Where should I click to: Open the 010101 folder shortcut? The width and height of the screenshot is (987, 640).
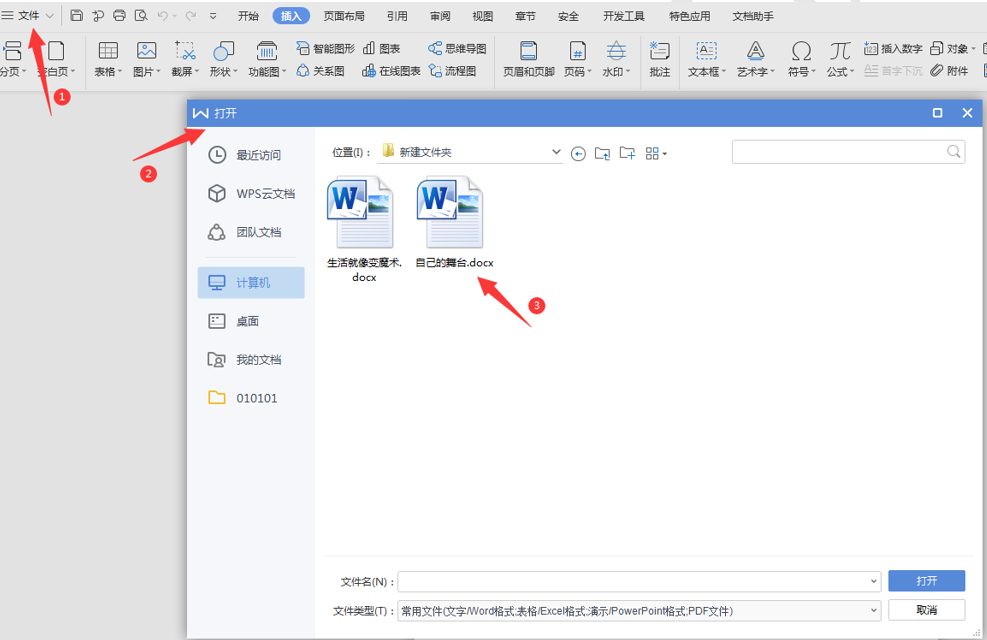pos(251,398)
